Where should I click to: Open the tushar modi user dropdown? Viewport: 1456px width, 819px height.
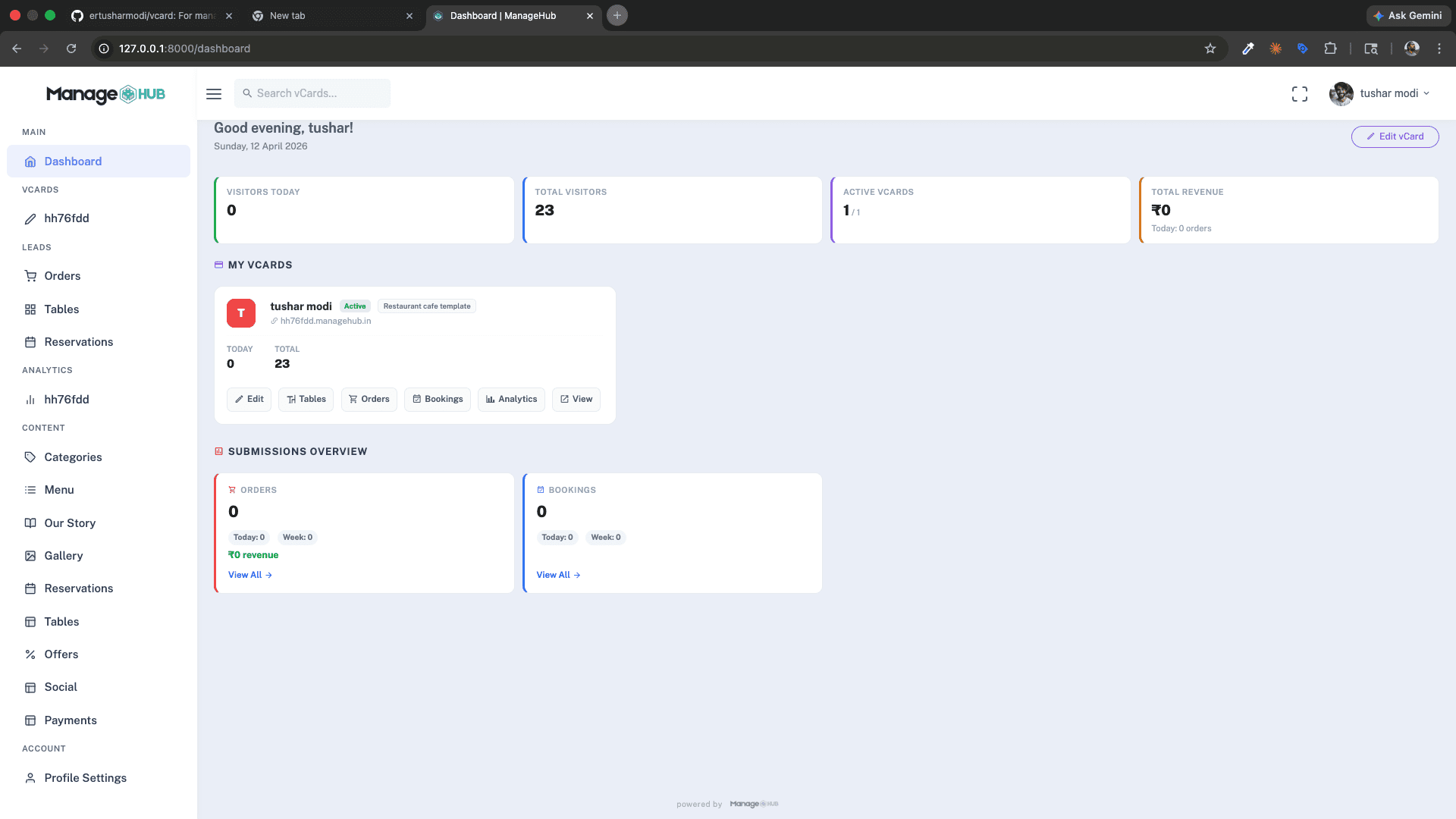point(1379,94)
